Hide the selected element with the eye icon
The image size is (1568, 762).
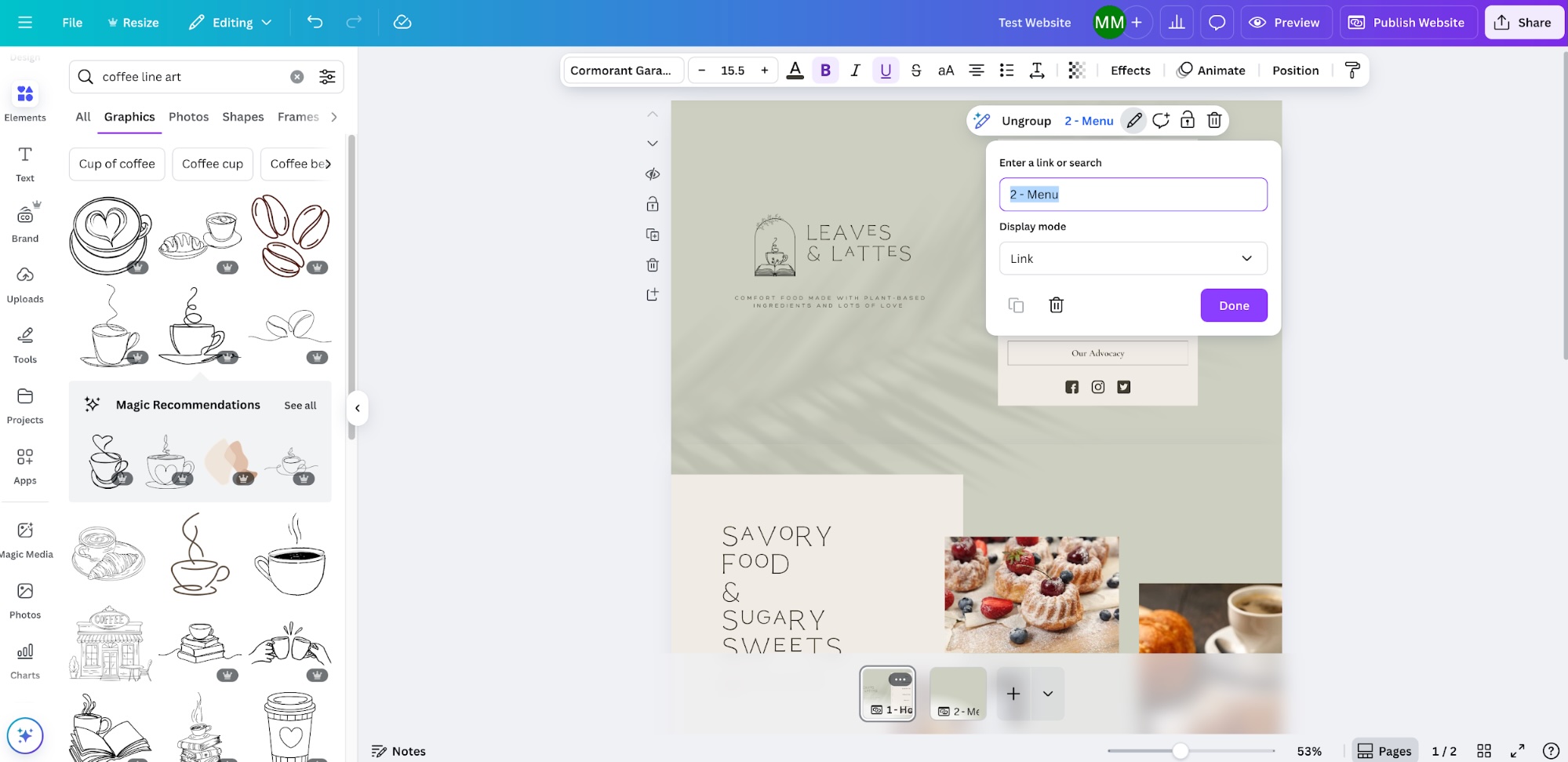pyautogui.click(x=652, y=173)
